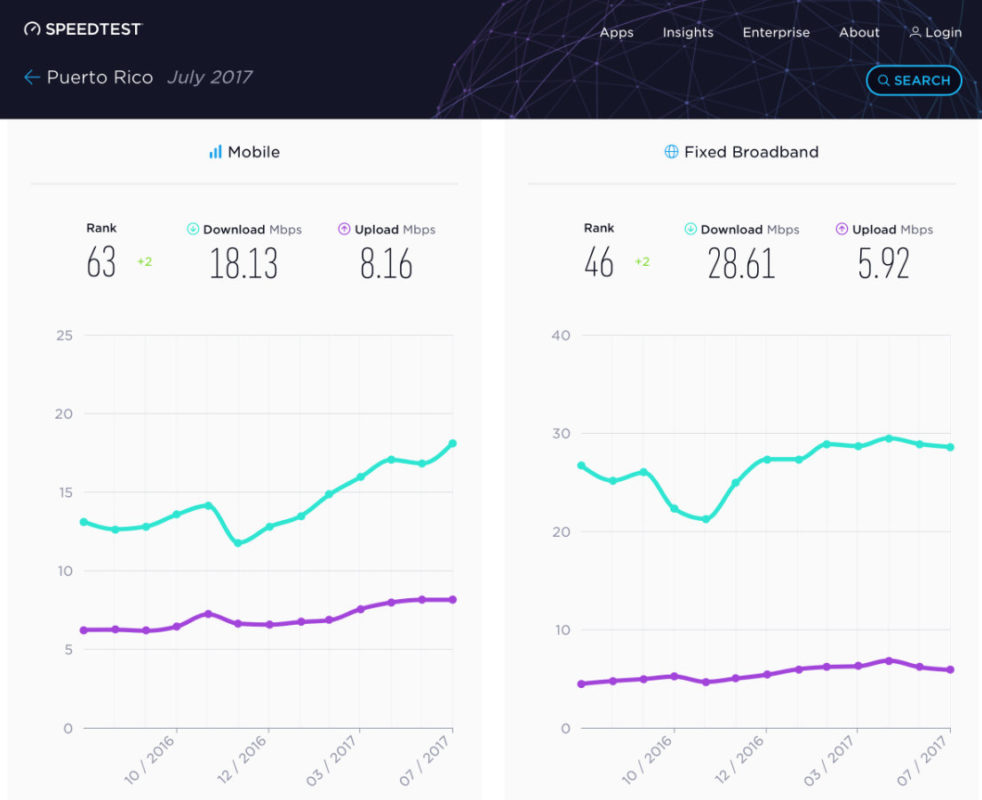Open the Insights menu item
Screen dimensions: 982x800
[688, 32]
